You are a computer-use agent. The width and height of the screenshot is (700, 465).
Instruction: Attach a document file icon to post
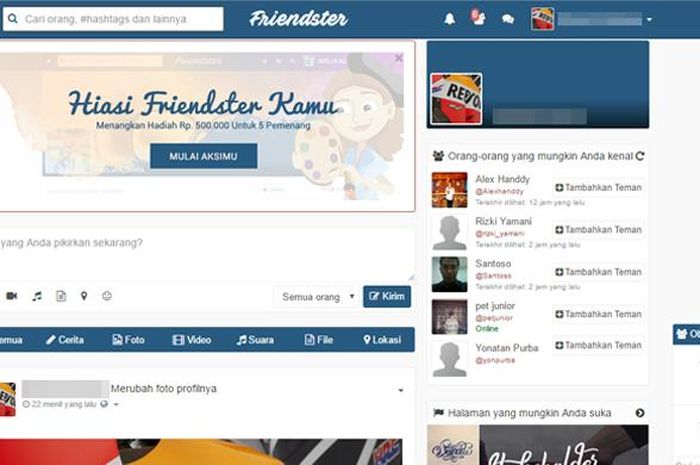[x=61, y=296]
